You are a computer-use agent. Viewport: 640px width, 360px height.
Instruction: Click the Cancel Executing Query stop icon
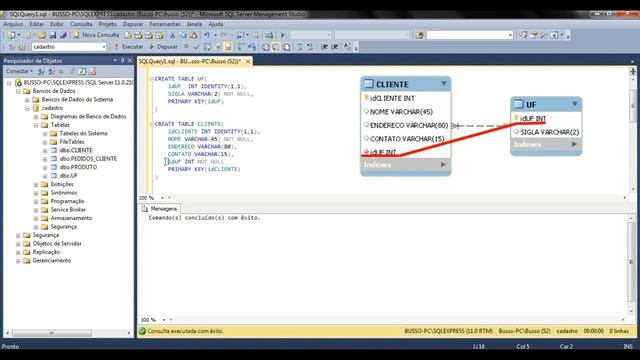pos(186,47)
